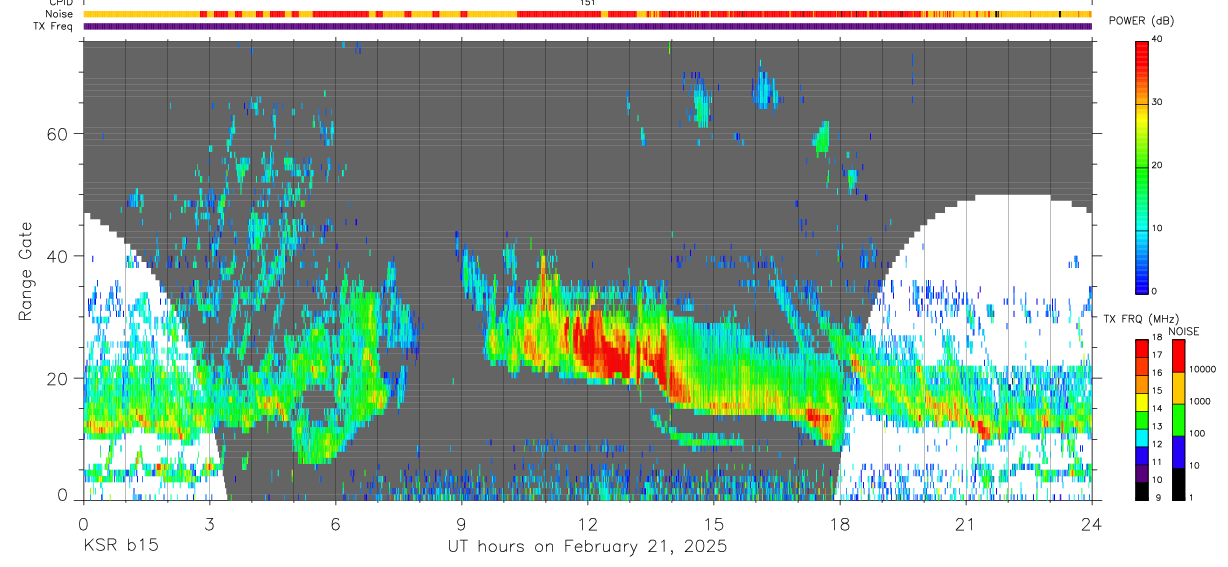The image size is (1228, 567).
Task: Click the red 17-18 MHz TX FRQ swatch
Action: [x=1142, y=349]
